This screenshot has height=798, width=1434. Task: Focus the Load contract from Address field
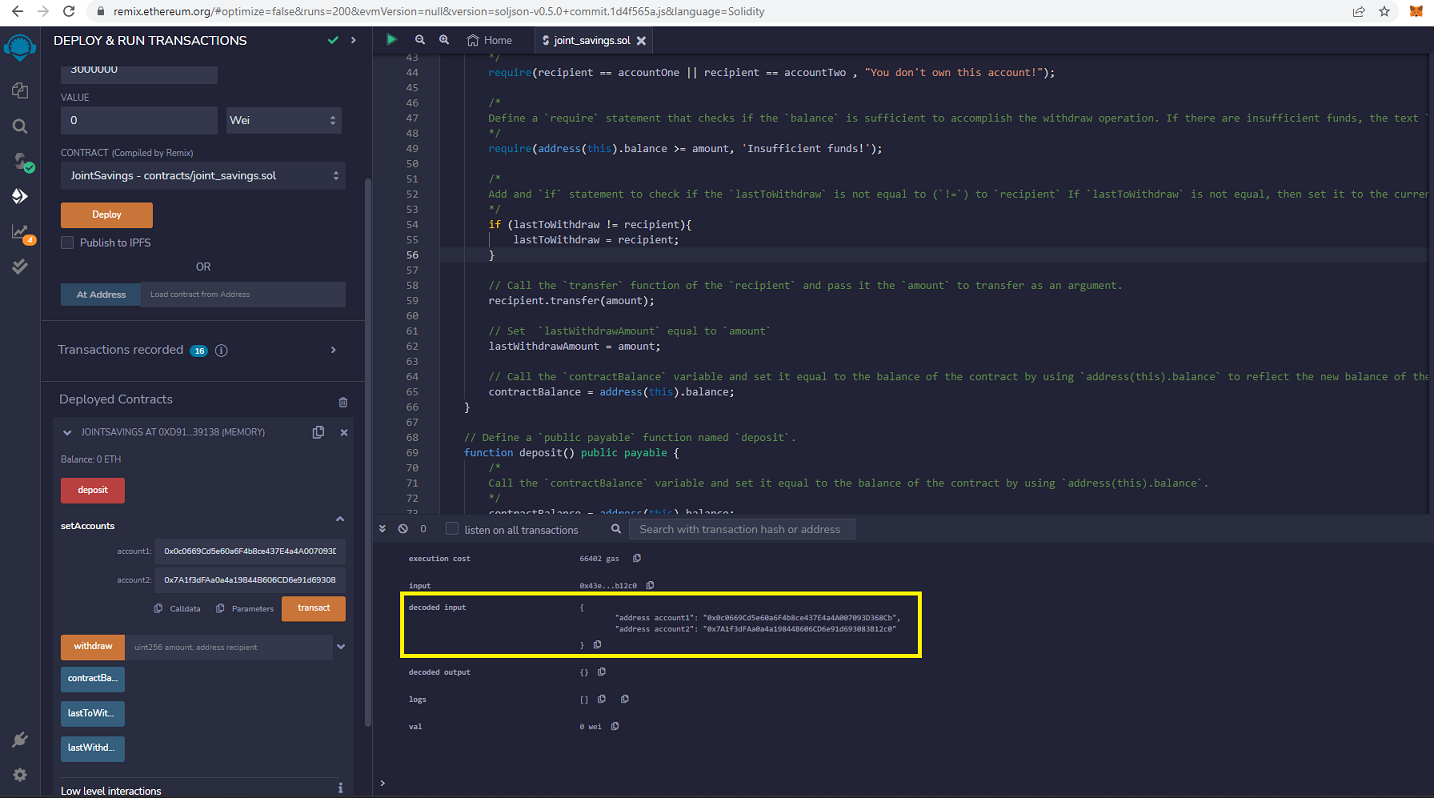pyautogui.click(x=243, y=295)
